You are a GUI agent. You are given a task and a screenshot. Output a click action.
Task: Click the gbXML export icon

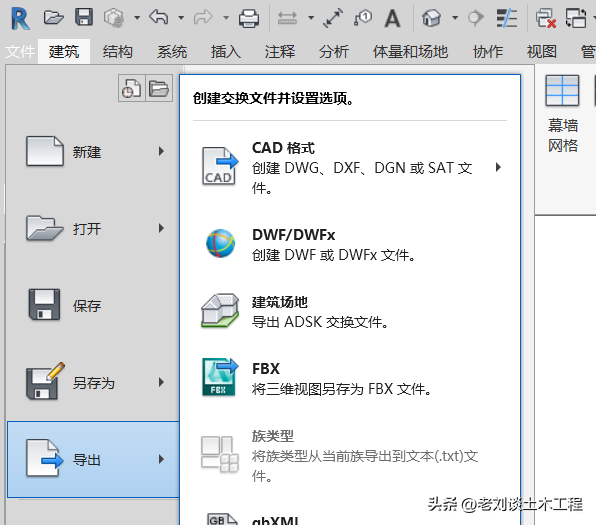coord(222,519)
